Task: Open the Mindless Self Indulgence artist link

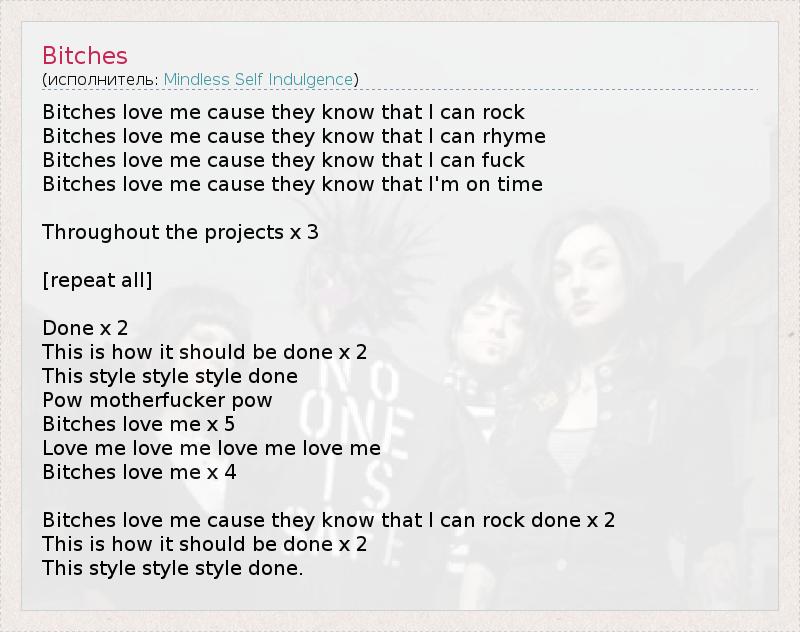Action: click(x=258, y=80)
